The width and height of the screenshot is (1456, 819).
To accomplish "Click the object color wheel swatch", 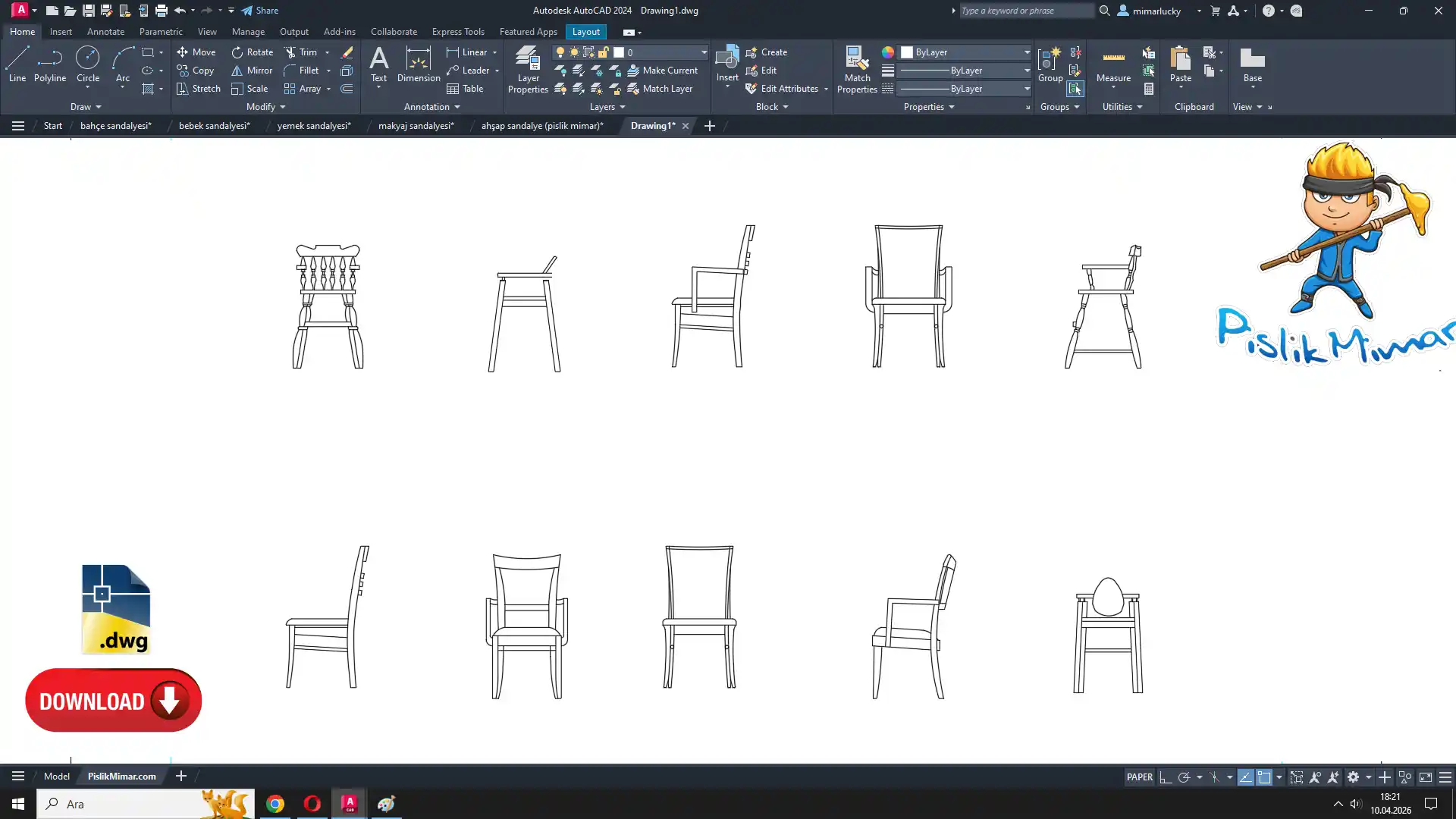I will tap(887, 52).
